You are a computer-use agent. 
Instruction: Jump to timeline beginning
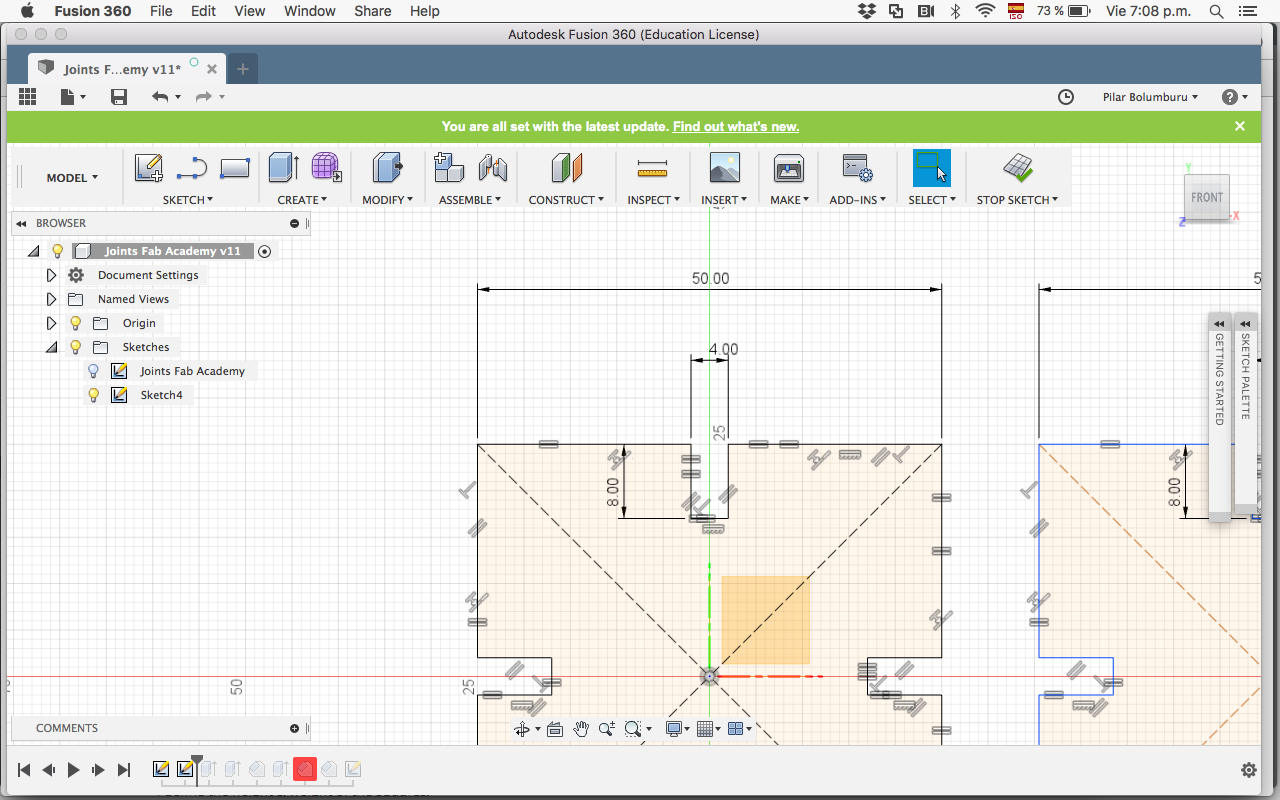pyautogui.click(x=23, y=770)
